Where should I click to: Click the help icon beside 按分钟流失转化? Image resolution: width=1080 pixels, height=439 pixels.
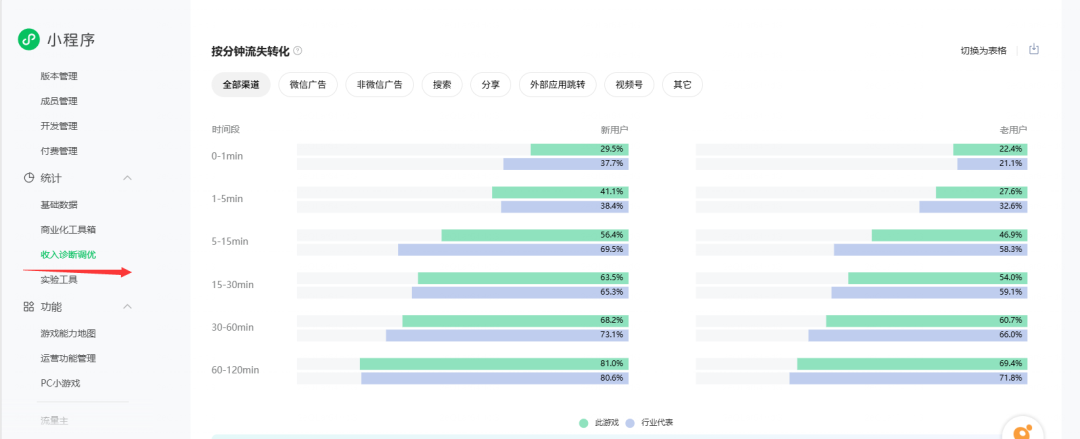pos(298,51)
